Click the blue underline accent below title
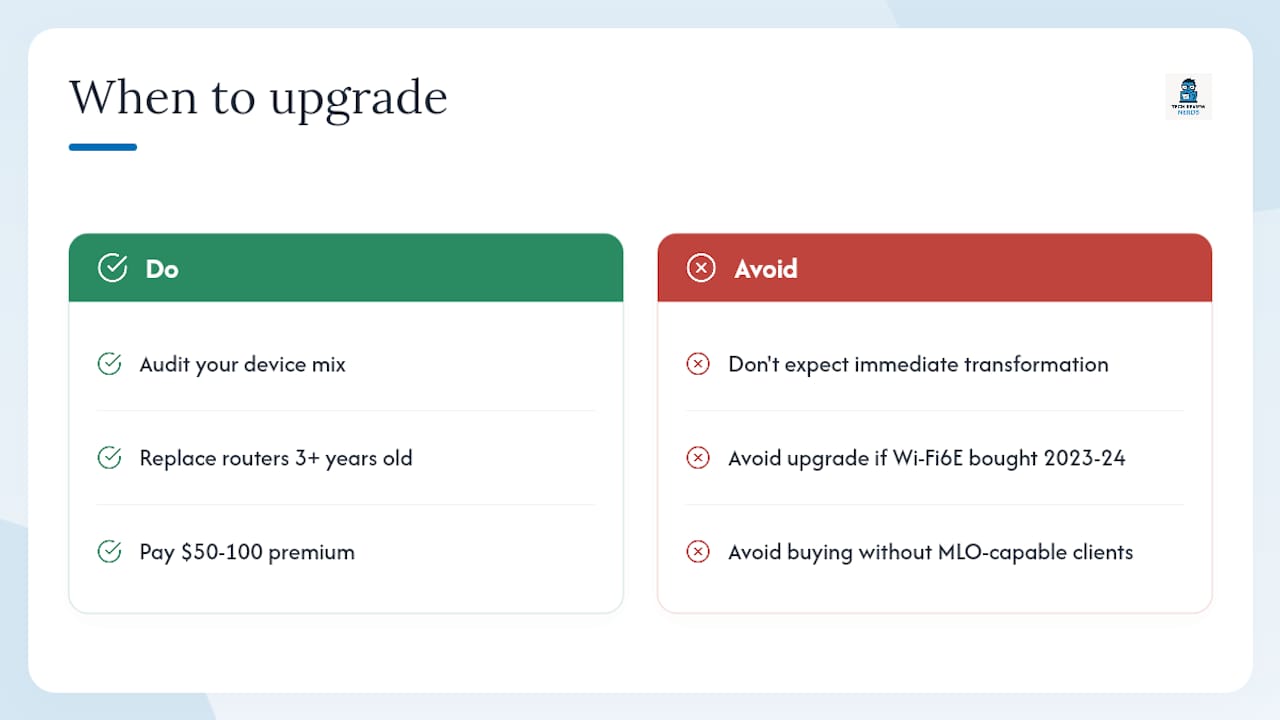 (103, 147)
